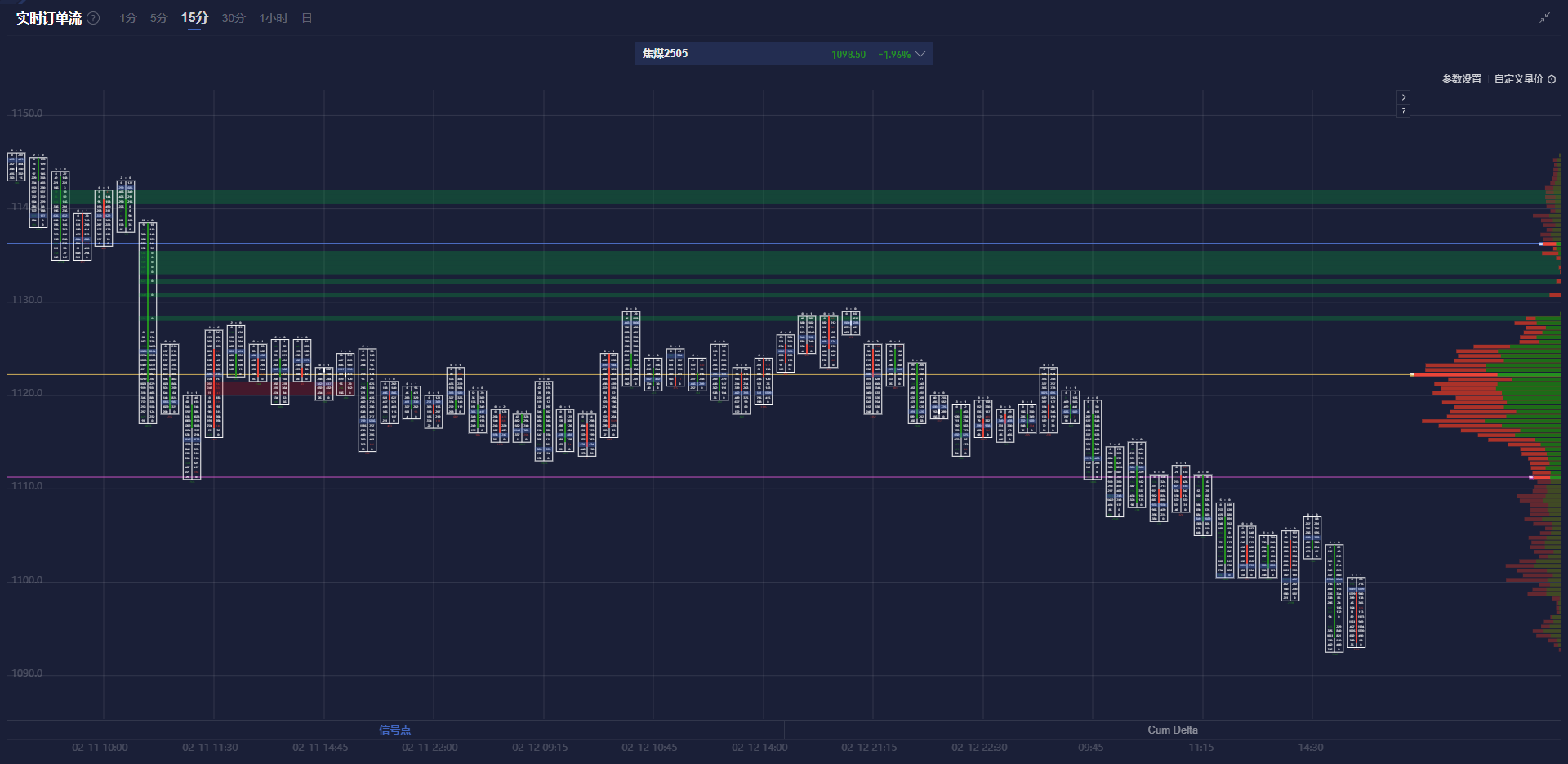Click the blue horizontal line handle at right

coord(1541,243)
